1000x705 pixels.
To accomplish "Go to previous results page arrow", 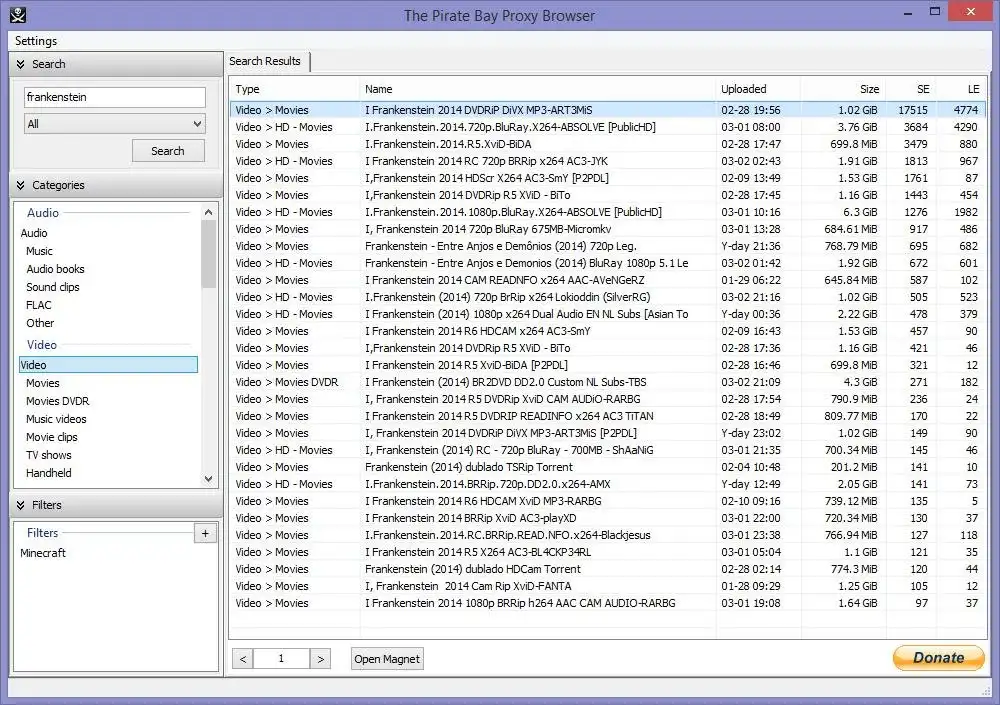I will point(242,659).
